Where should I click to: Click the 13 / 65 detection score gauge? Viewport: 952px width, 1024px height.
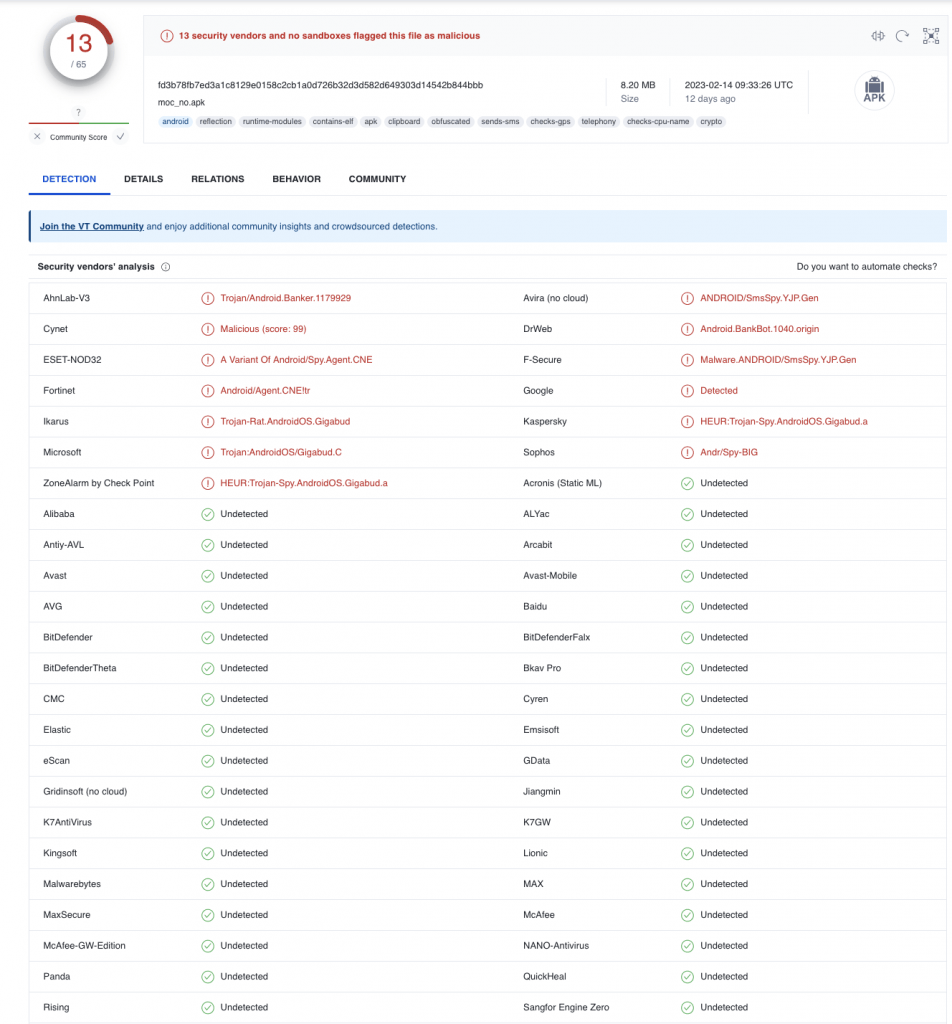click(79, 52)
